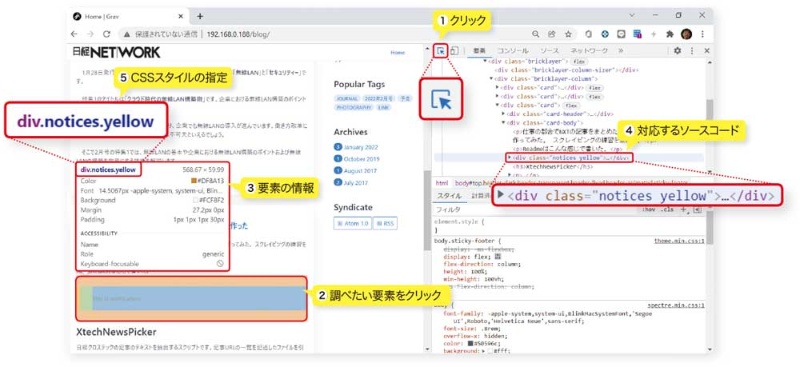The height and width of the screenshot is (367, 800).
Task: Select the 要素 tab in DevTools
Action: (479, 51)
